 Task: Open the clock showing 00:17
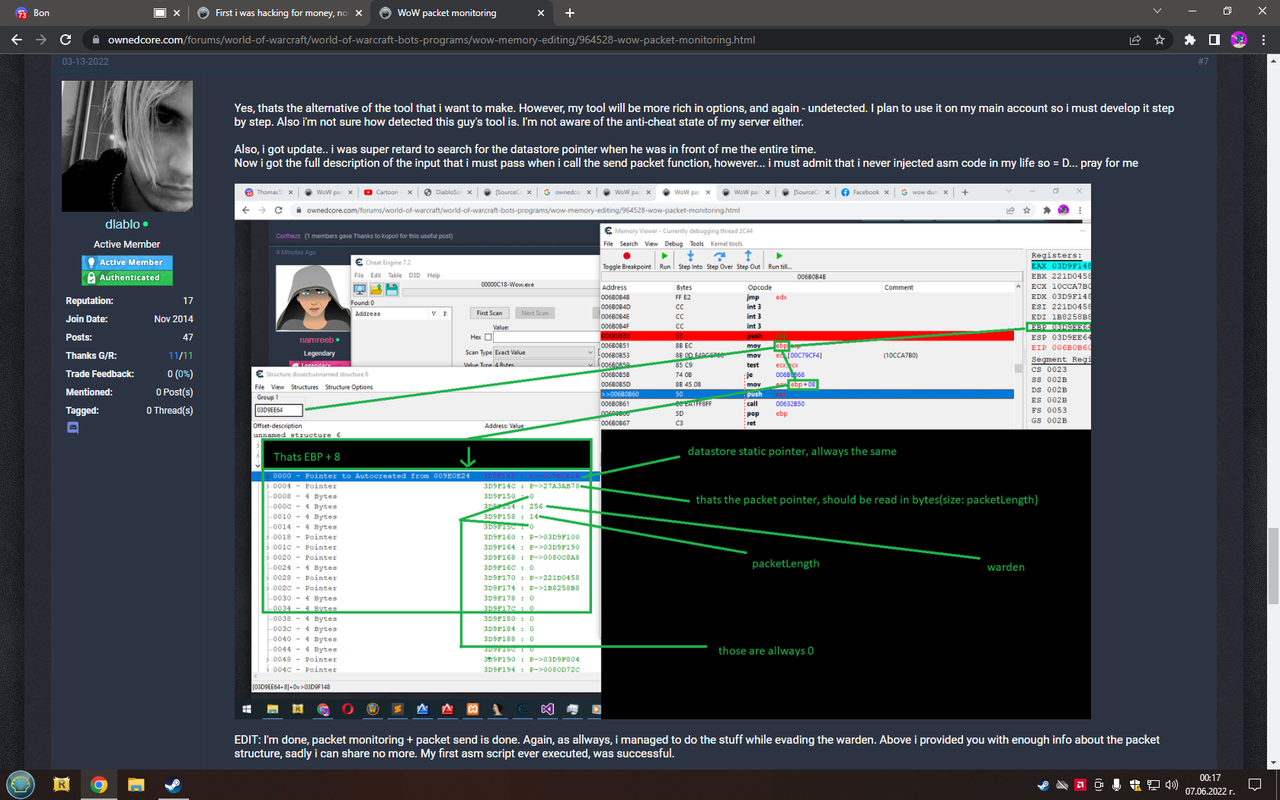1210,785
